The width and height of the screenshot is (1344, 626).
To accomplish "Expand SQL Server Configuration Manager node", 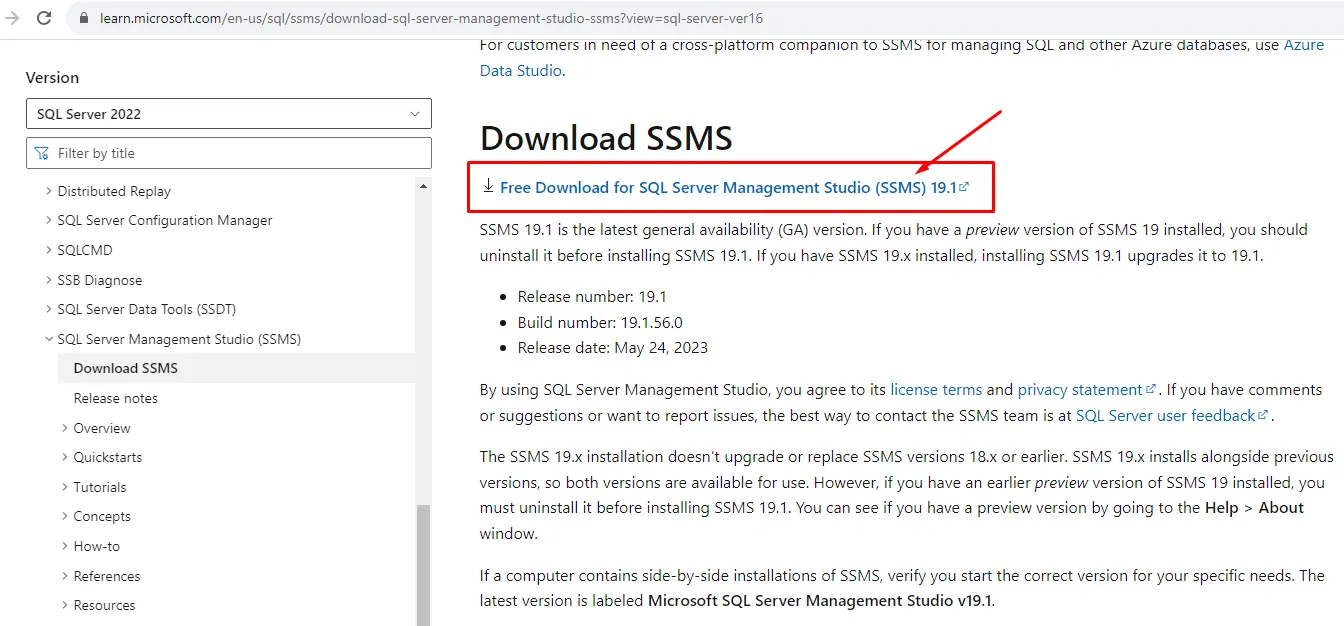I will pyautogui.click(x=49, y=220).
